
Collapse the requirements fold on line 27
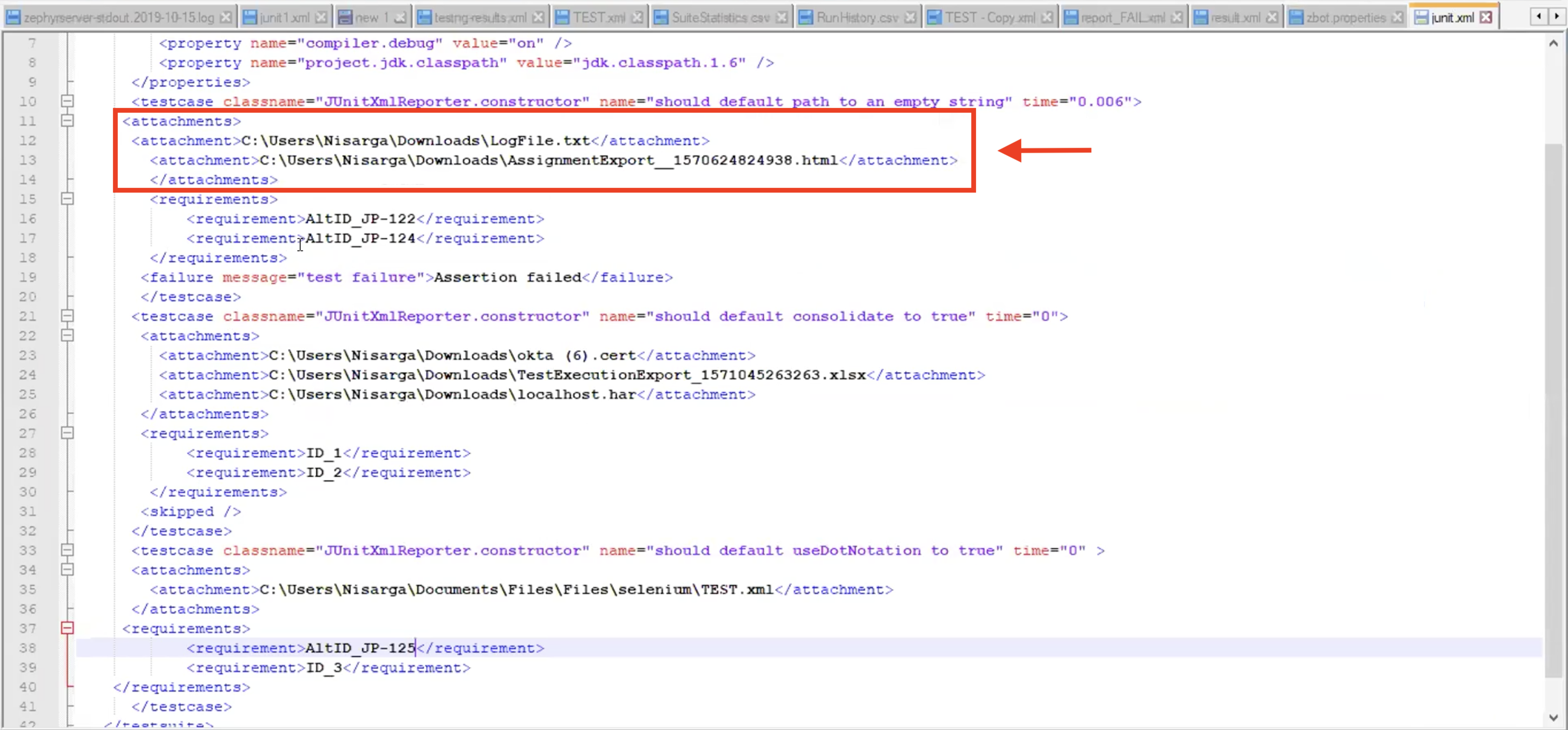(68, 433)
